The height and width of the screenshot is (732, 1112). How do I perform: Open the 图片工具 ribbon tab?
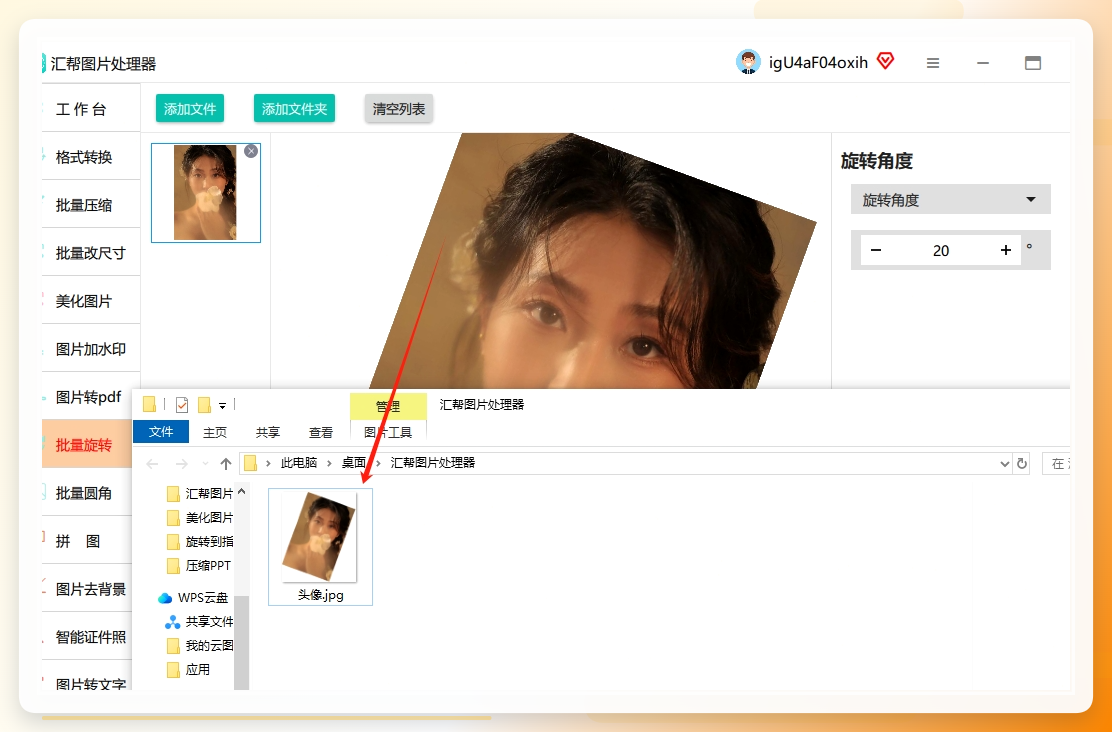click(x=388, y=432)
